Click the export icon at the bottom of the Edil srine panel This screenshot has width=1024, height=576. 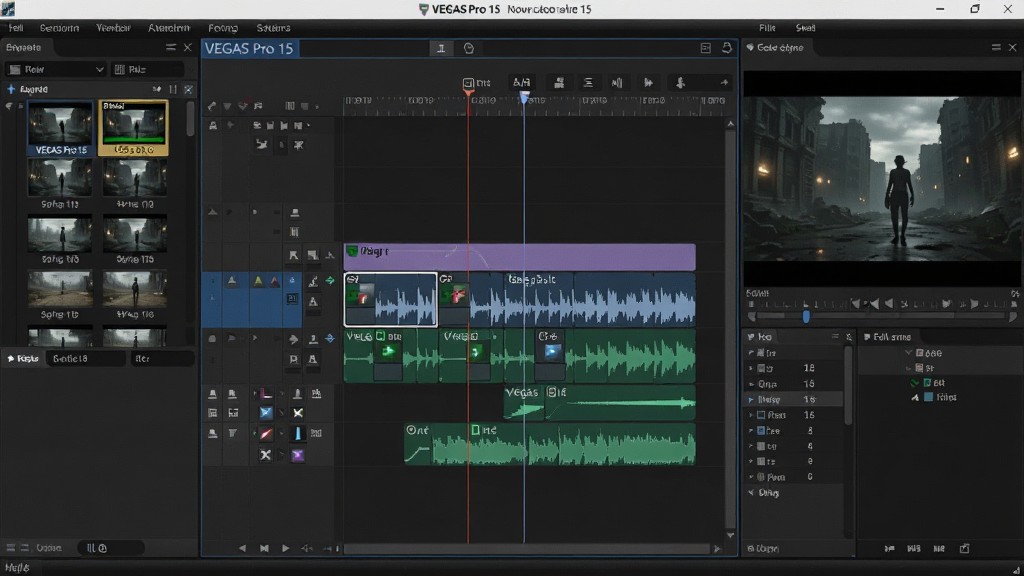[x=965, y=549]
